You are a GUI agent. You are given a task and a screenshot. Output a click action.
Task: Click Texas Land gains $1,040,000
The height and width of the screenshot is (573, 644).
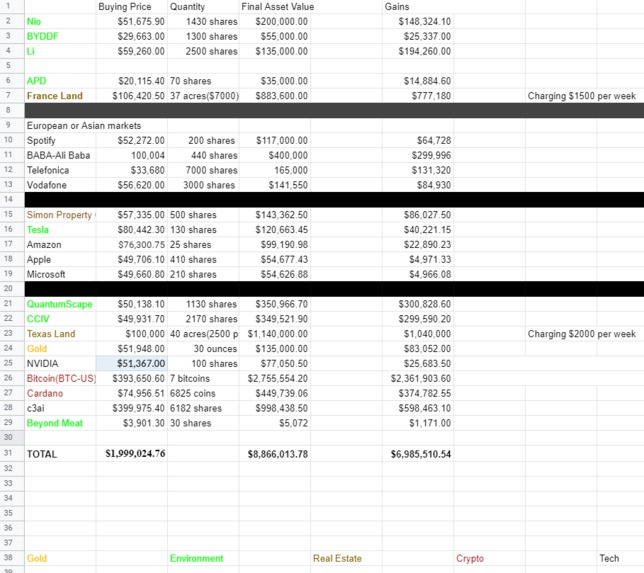point(418,334)
